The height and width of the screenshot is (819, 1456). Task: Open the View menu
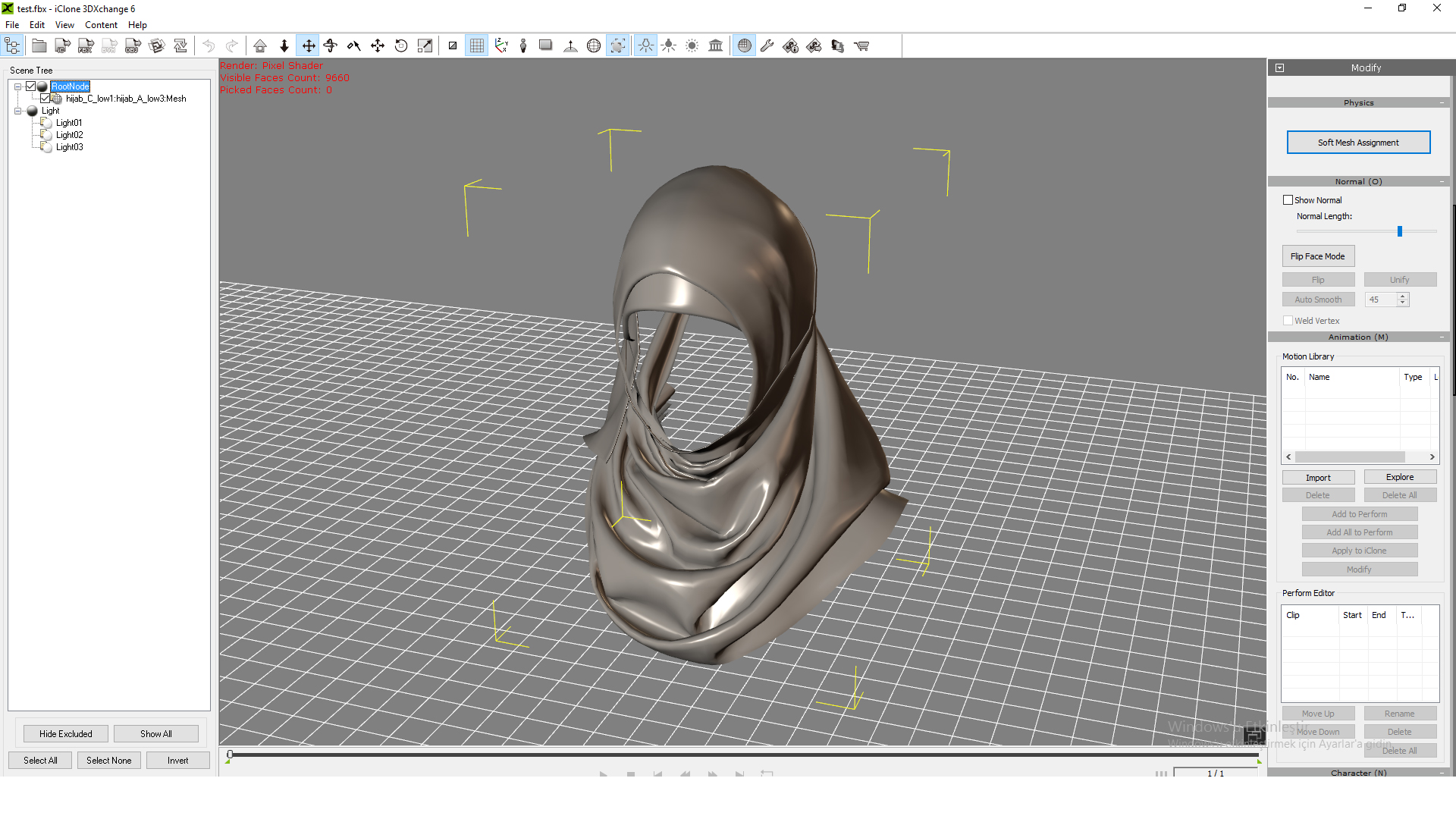(64, 25)
